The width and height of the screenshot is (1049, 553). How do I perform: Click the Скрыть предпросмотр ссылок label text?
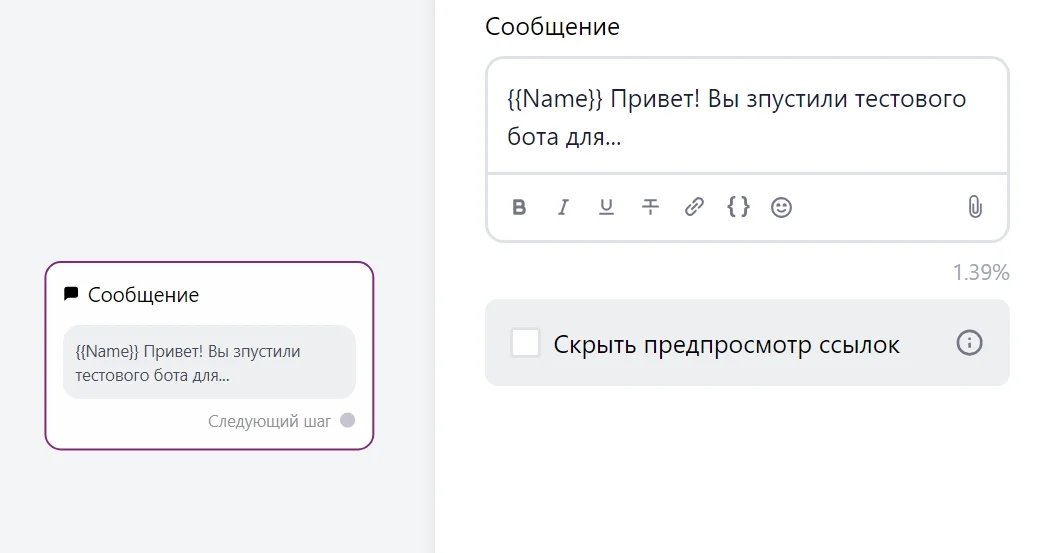(726, 345)
